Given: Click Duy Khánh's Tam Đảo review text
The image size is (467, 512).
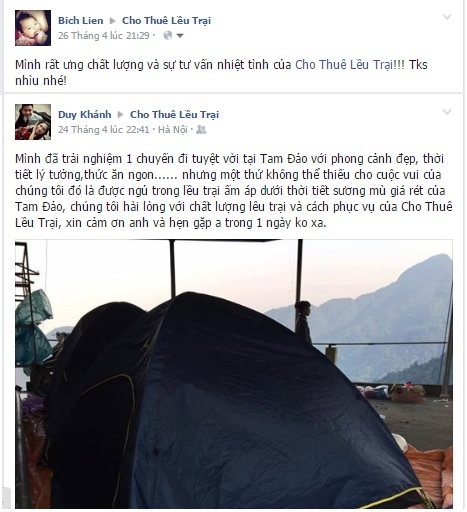Looking at the screenshot, I should pos(234,191).
